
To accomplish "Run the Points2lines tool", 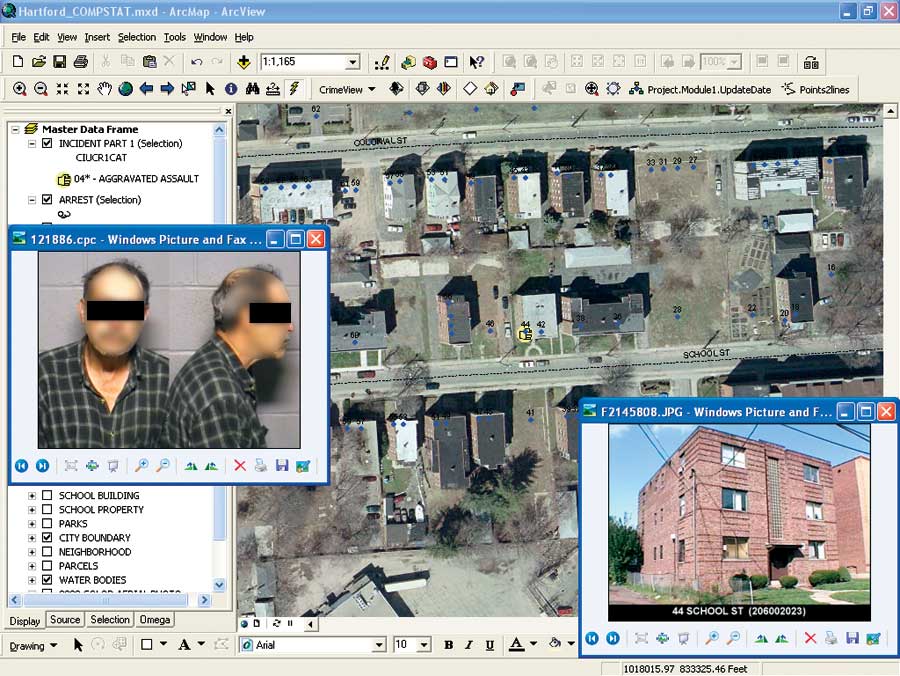I will pos(815,89).
